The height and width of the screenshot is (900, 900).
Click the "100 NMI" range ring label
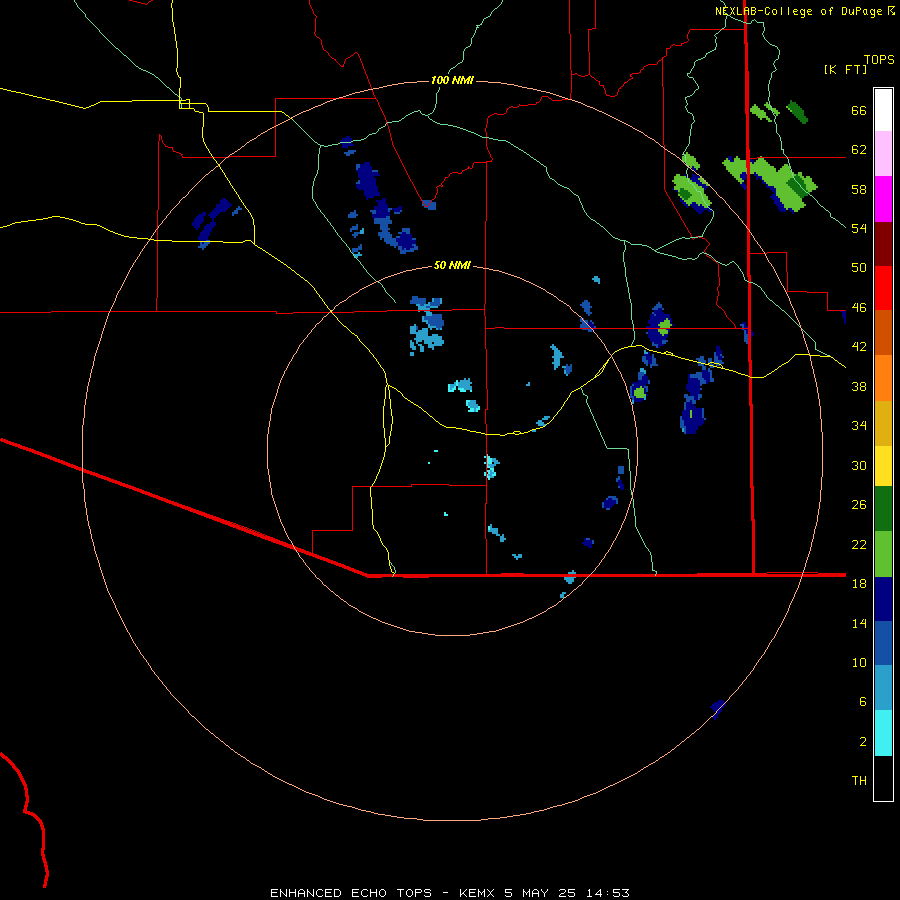click(x=452, y=80)
